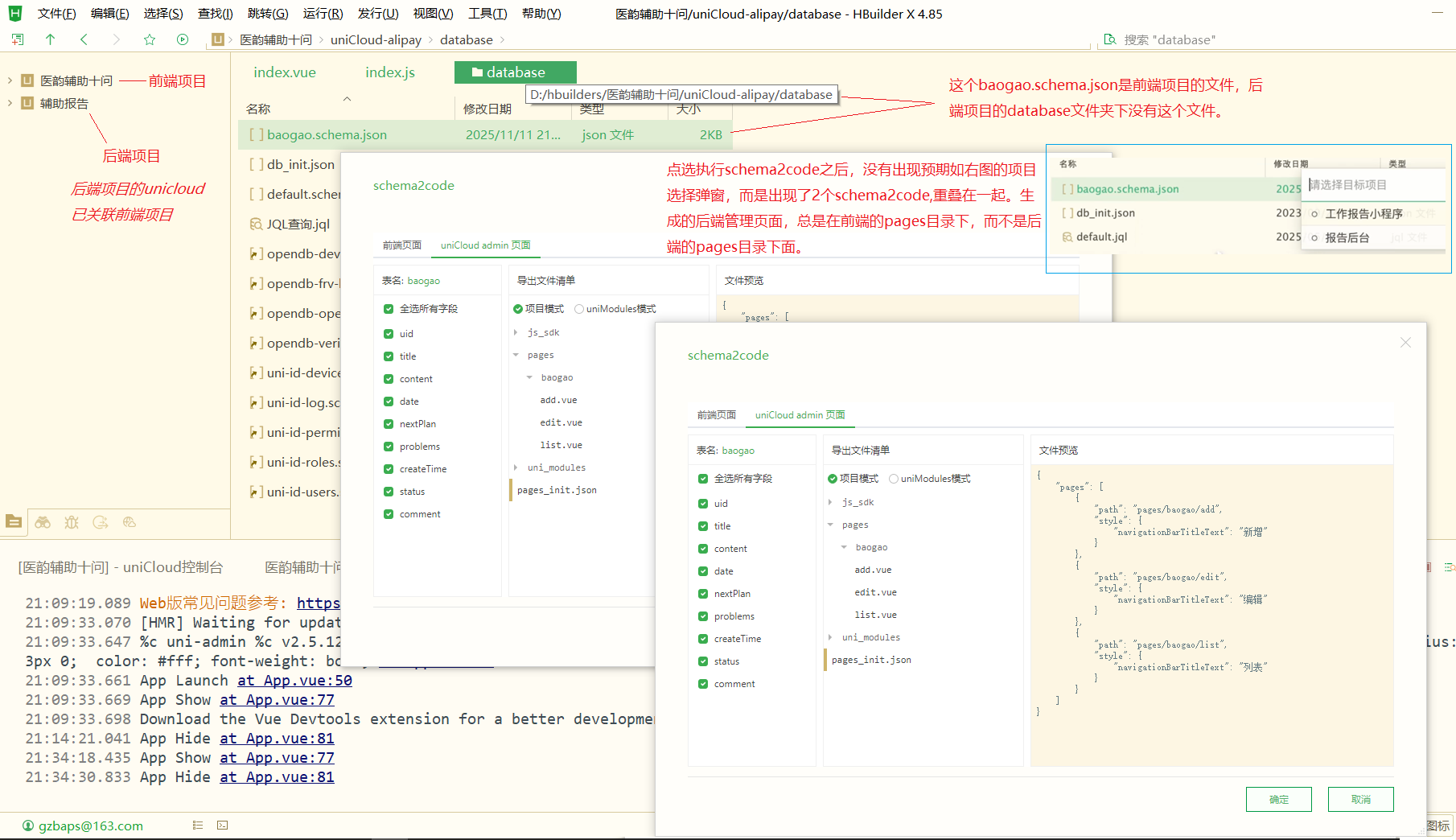
Task: Expand 辅助报告 project in project tree
Action: pyautogui.click(x=10, y=103)
